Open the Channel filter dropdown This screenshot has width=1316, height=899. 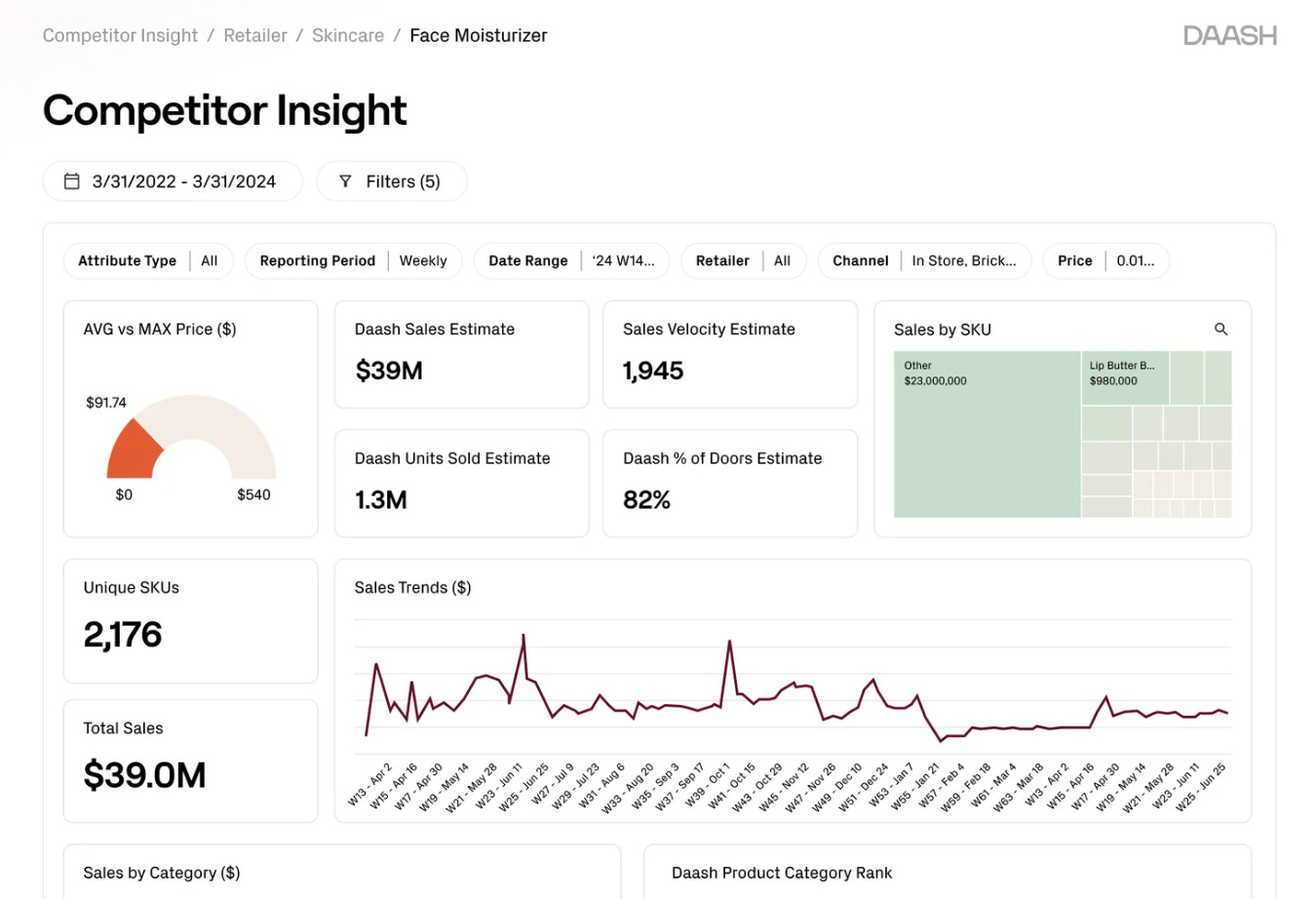pyautogui.click(x=925, y=261)
